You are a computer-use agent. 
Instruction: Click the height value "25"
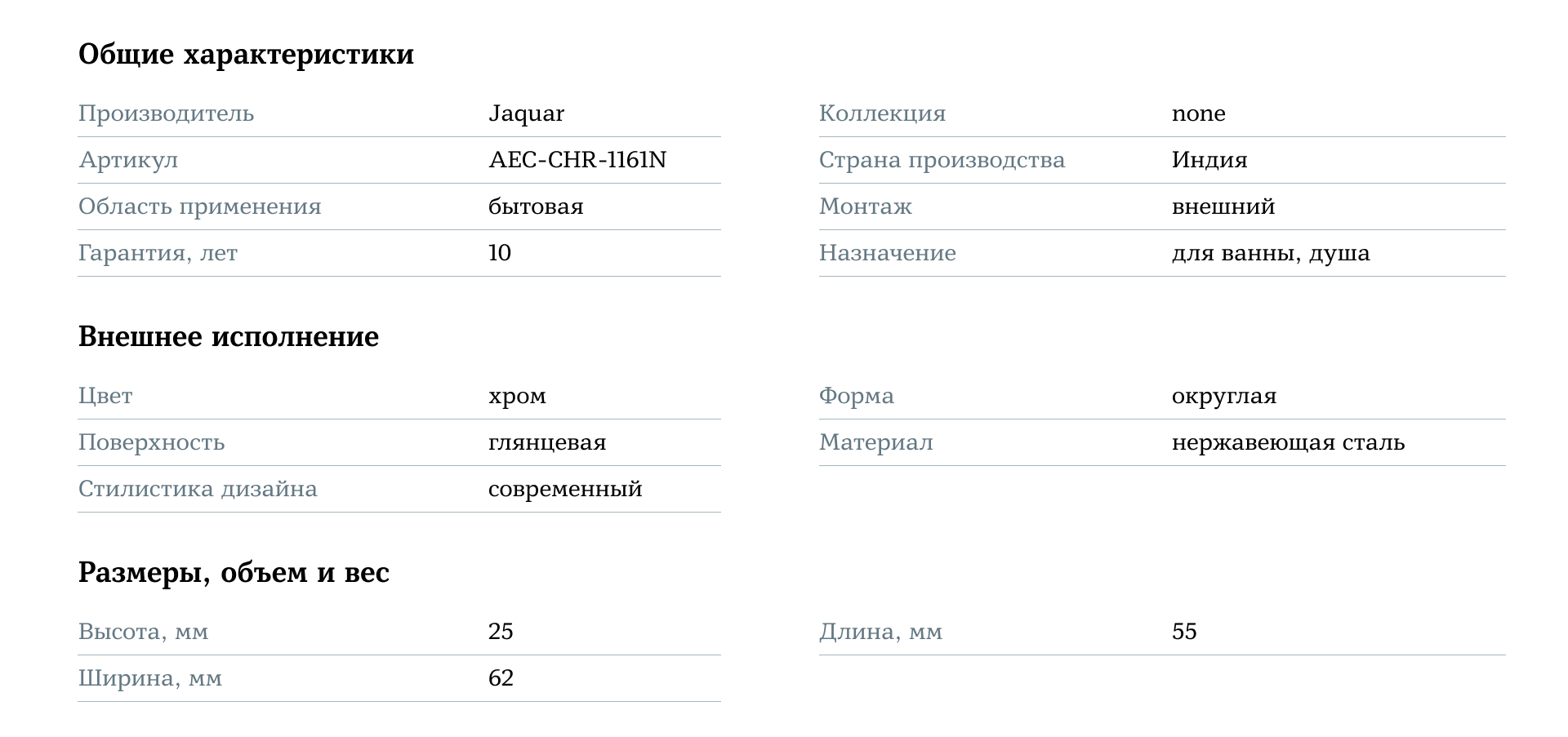(501, 632)
